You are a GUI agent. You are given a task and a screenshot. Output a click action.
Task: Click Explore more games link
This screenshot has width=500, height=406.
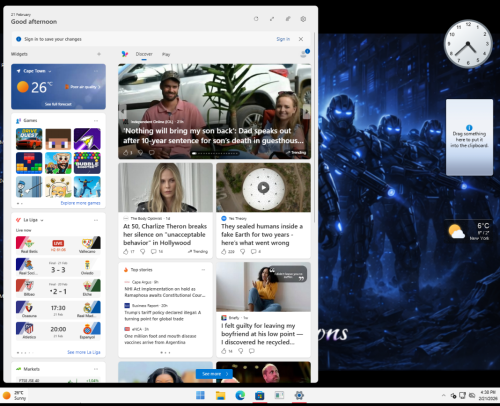[x=80, y=203]
